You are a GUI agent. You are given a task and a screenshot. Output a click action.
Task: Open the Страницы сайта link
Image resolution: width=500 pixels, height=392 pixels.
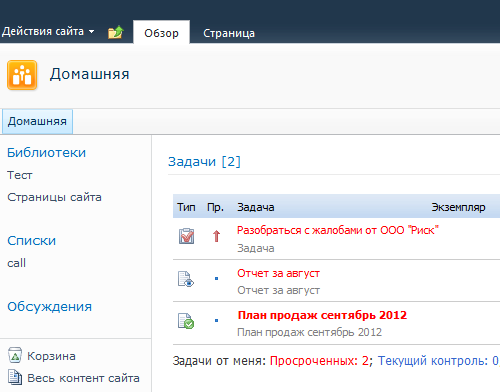coord(54,197)
